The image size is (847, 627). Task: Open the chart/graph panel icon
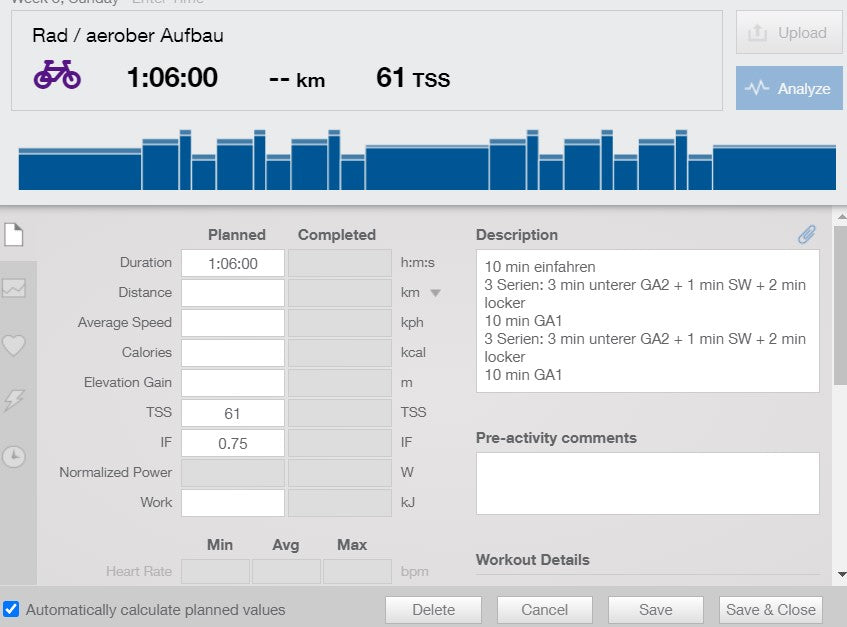click(13, 288)
